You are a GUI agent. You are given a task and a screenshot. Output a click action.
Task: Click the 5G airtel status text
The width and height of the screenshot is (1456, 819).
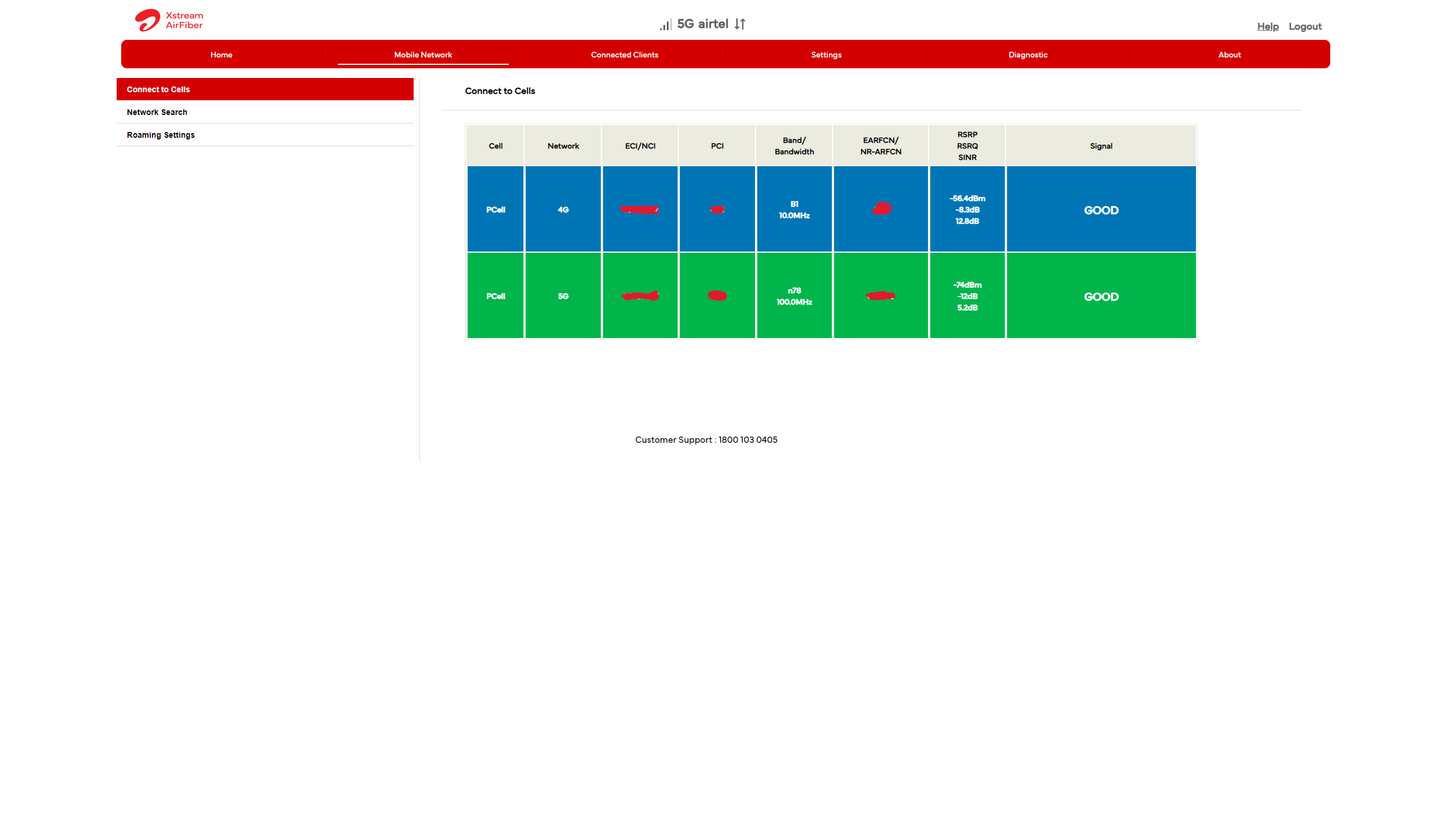[702, 24]
